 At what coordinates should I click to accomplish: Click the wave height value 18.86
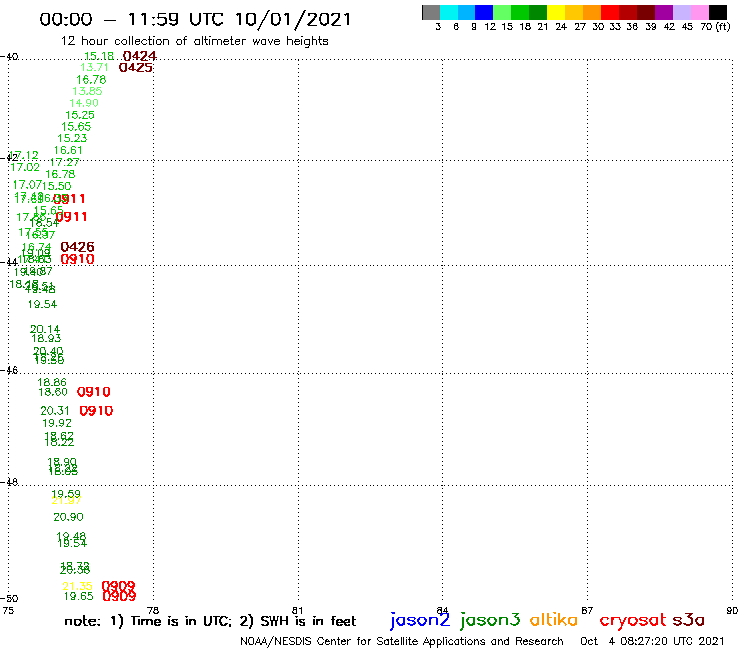point(52,382)
